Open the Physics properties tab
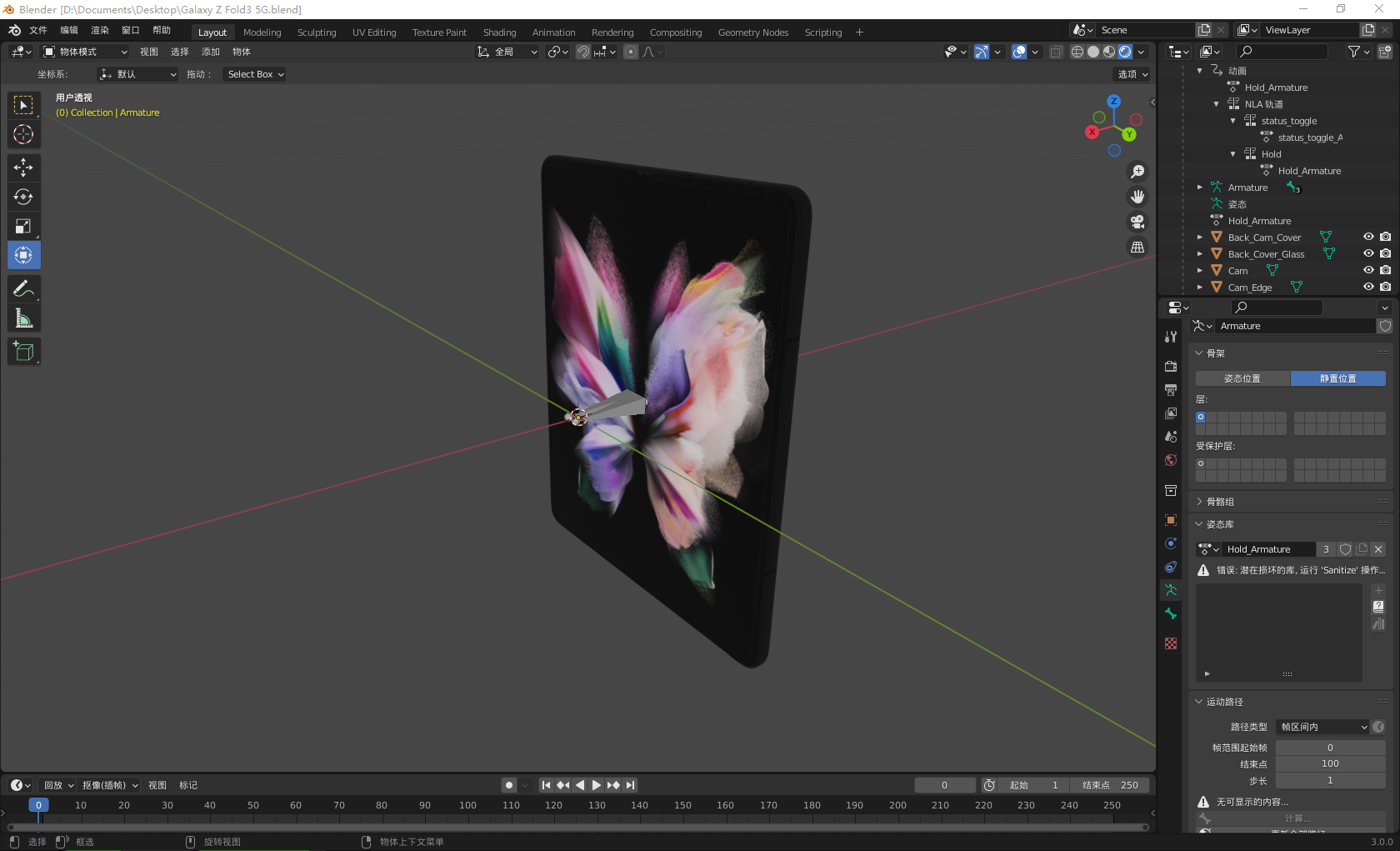Viewport: 1400px width, 851px height. [1171, 543]
